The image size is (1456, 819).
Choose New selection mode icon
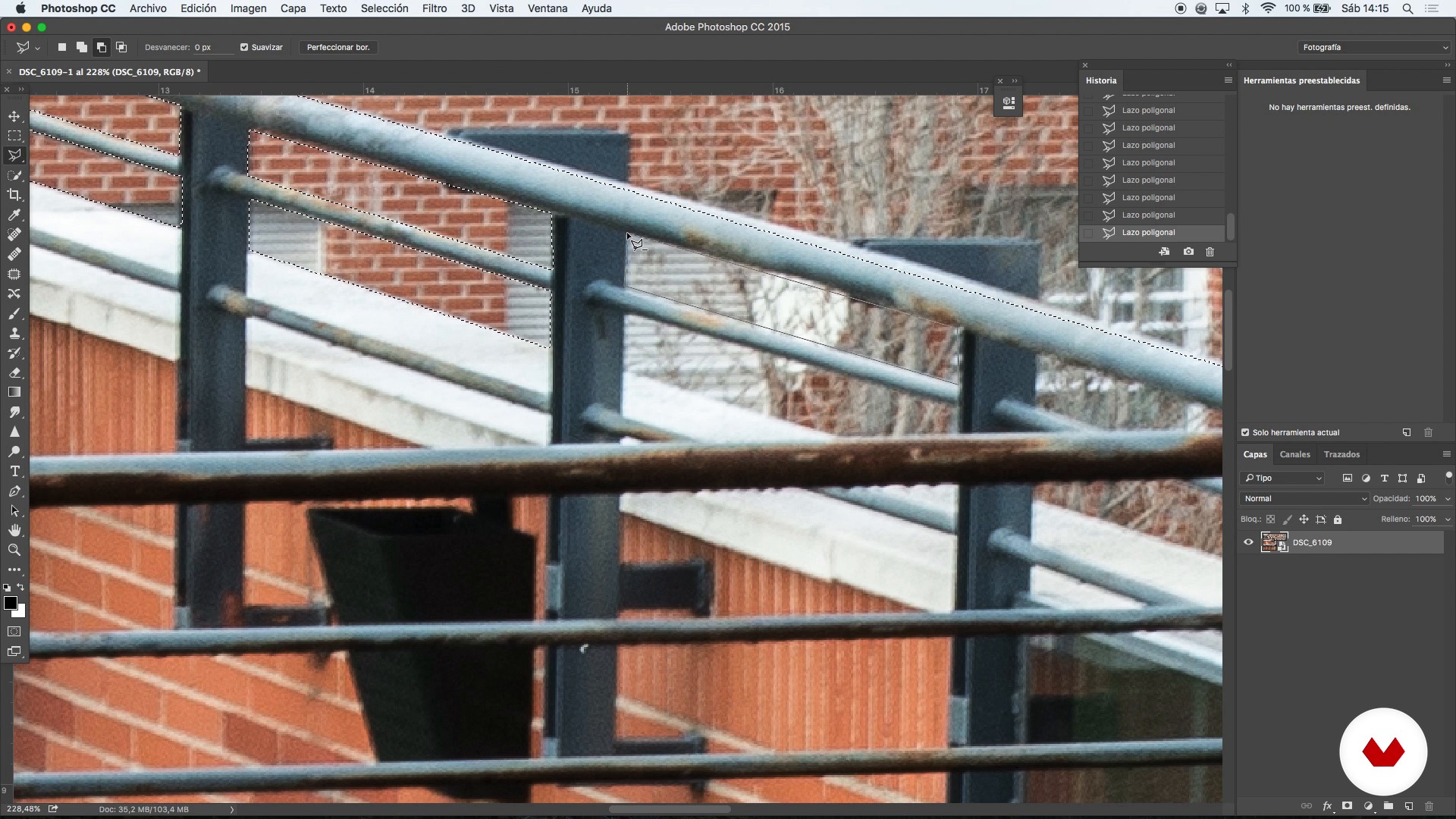(x=62, y=47)
